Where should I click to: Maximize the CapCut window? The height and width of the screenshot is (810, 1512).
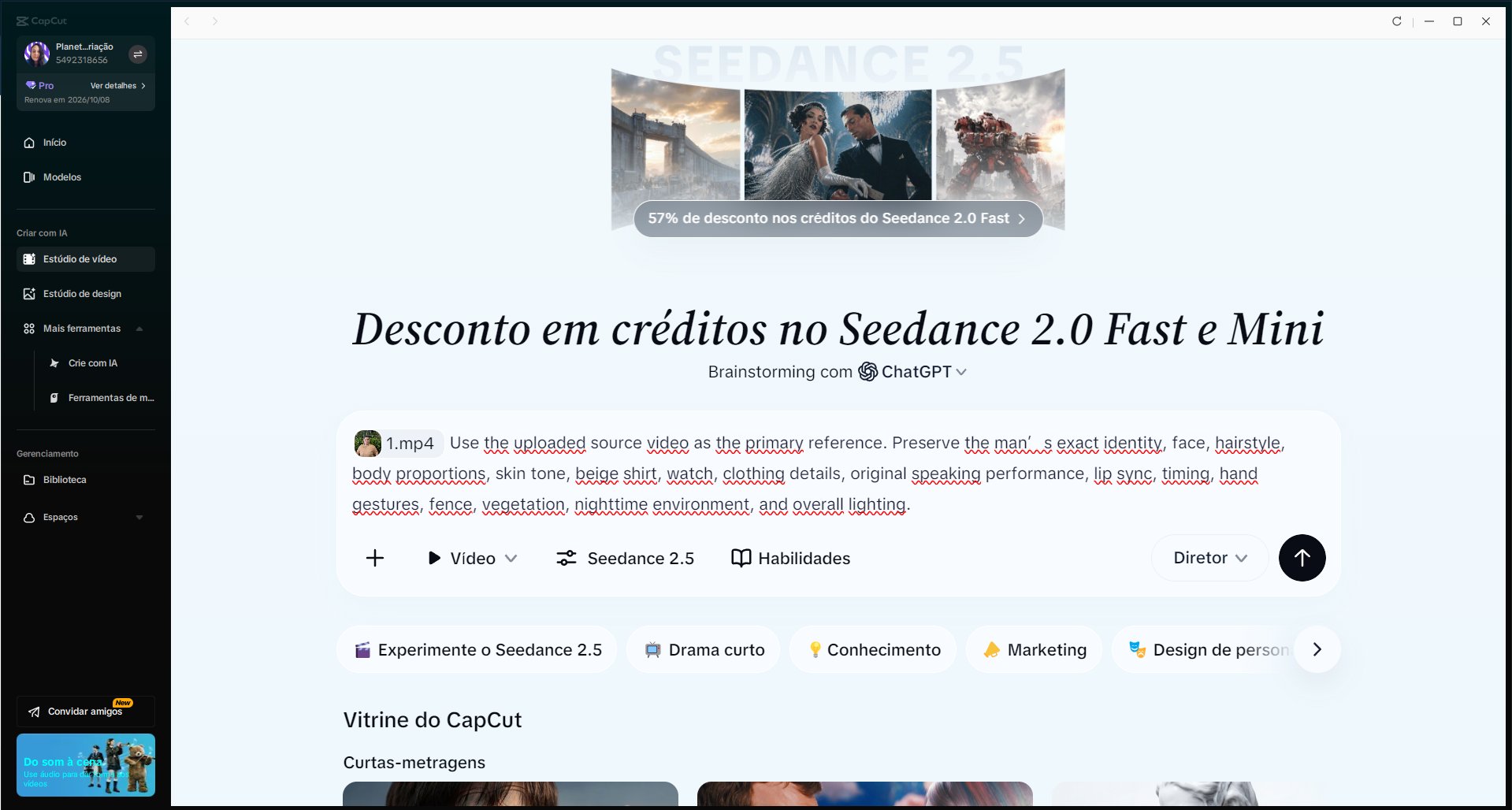[x=1458, y=21]
